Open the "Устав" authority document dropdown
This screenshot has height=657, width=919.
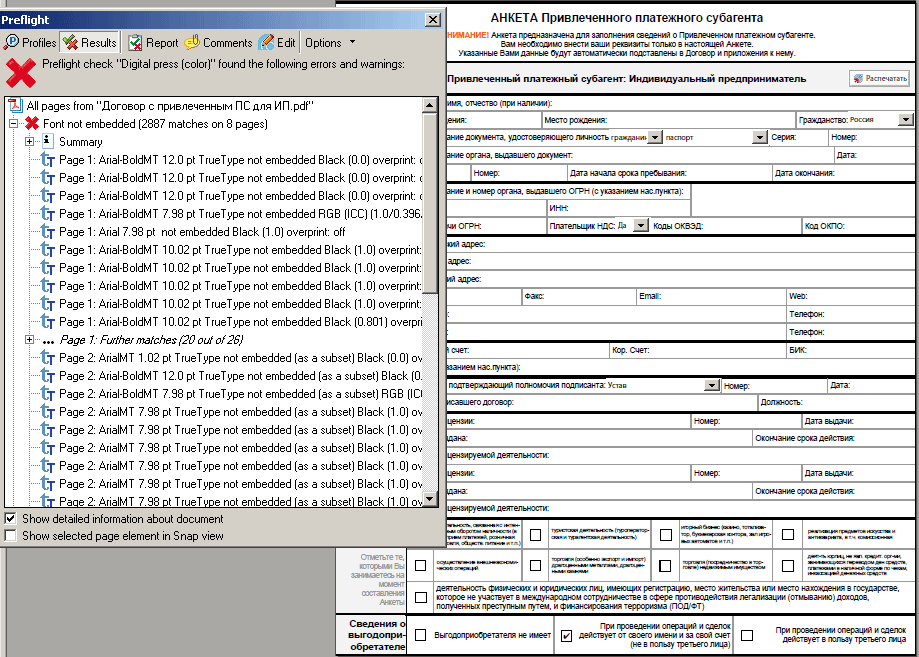coord(712,386)
